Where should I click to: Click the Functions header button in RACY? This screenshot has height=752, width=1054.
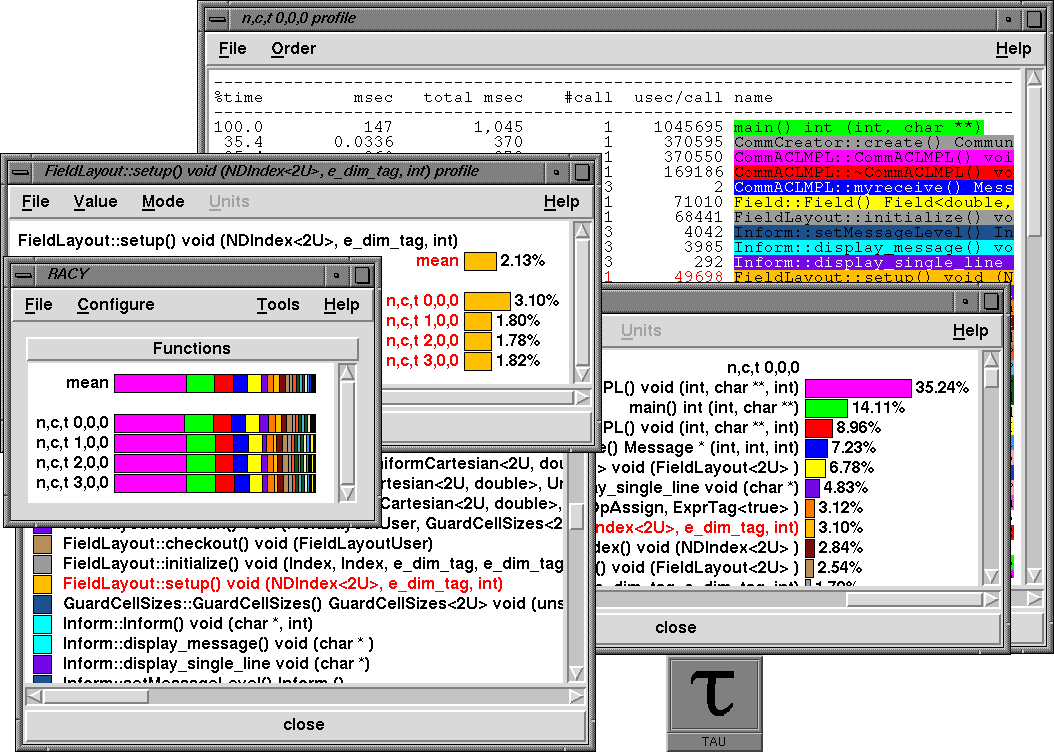click(x=192, y=348)
